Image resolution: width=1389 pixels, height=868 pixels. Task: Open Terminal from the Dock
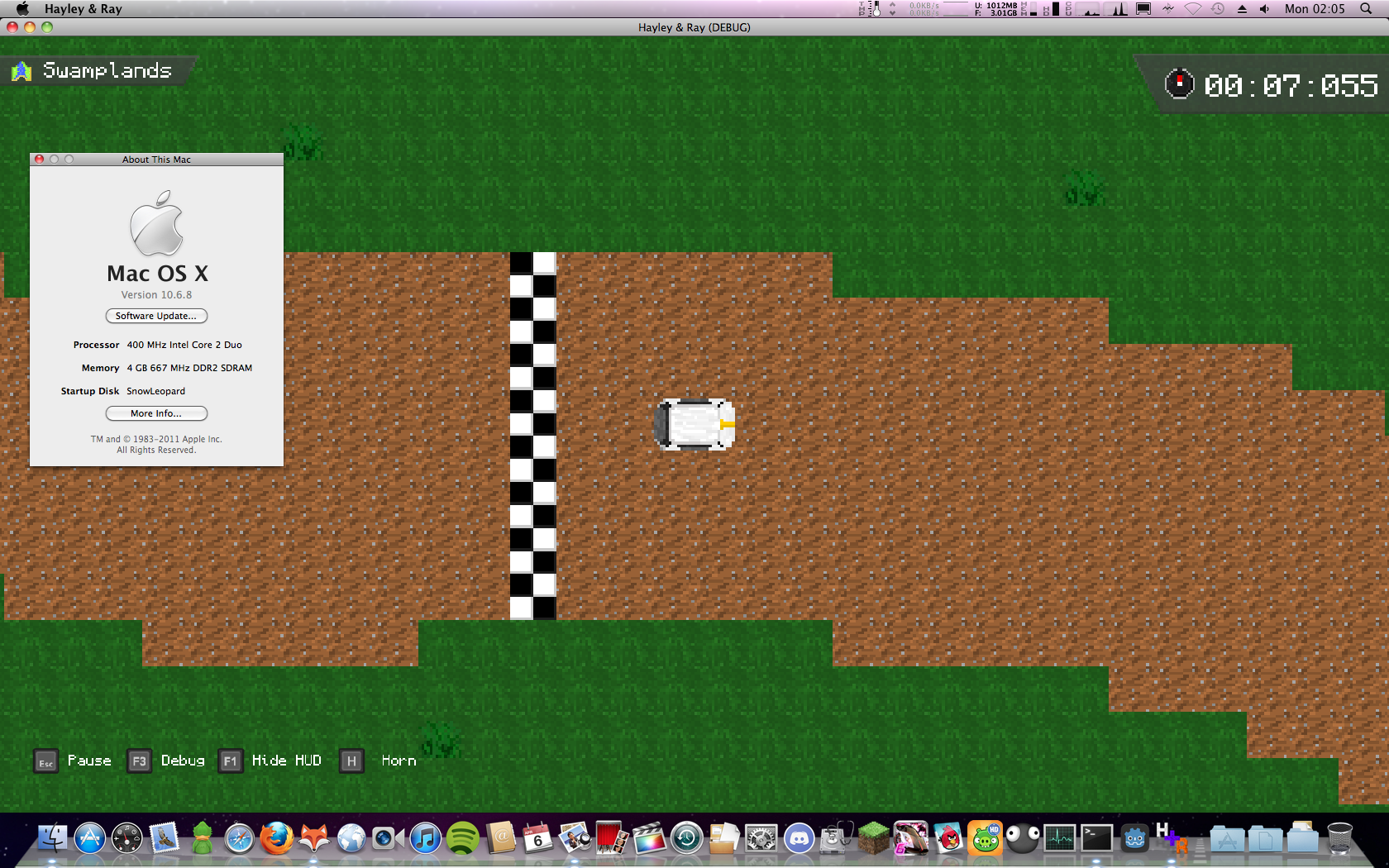1097,839
